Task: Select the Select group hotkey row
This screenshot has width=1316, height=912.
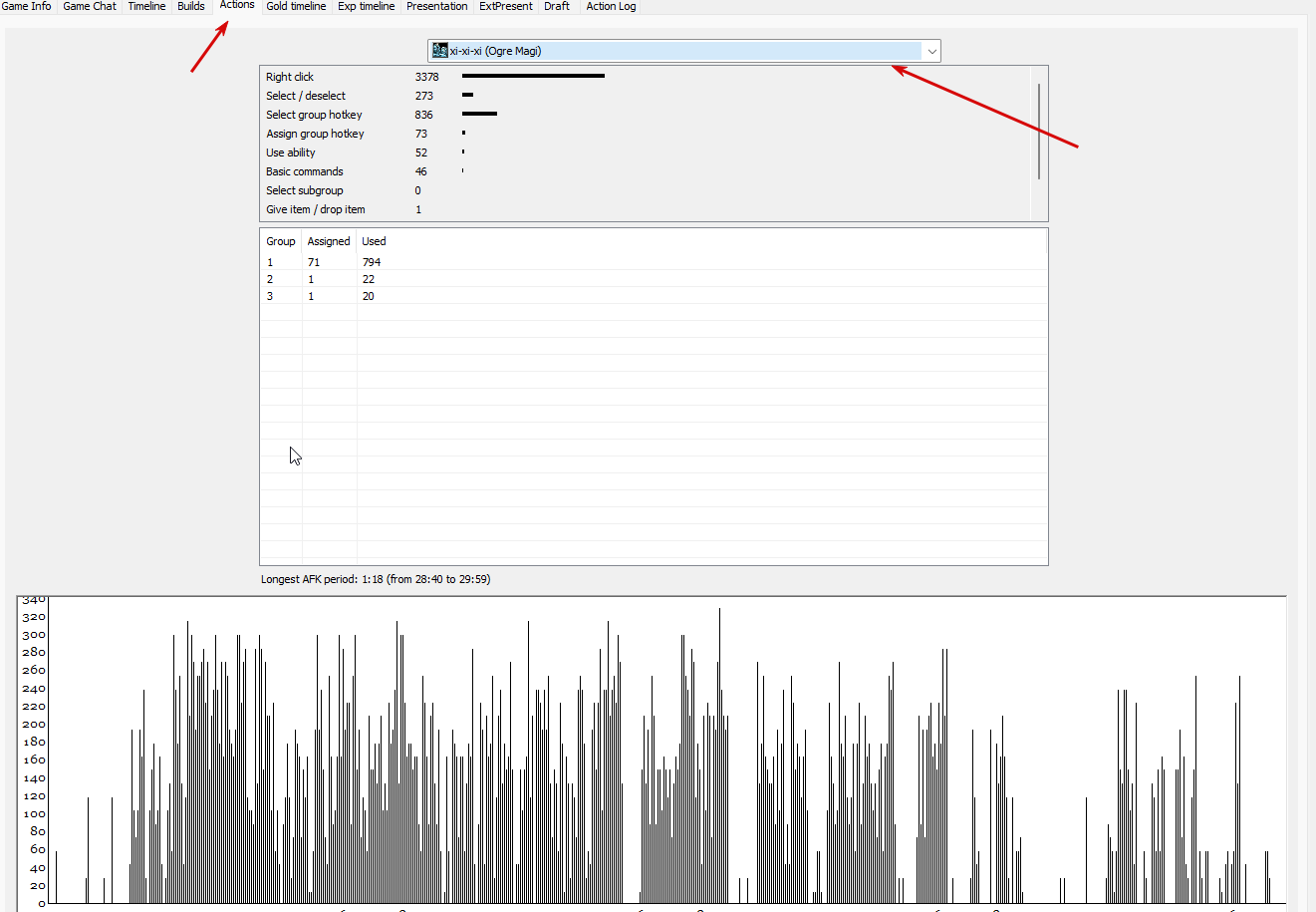Action: pyautogui.click(x=646, y=115)
